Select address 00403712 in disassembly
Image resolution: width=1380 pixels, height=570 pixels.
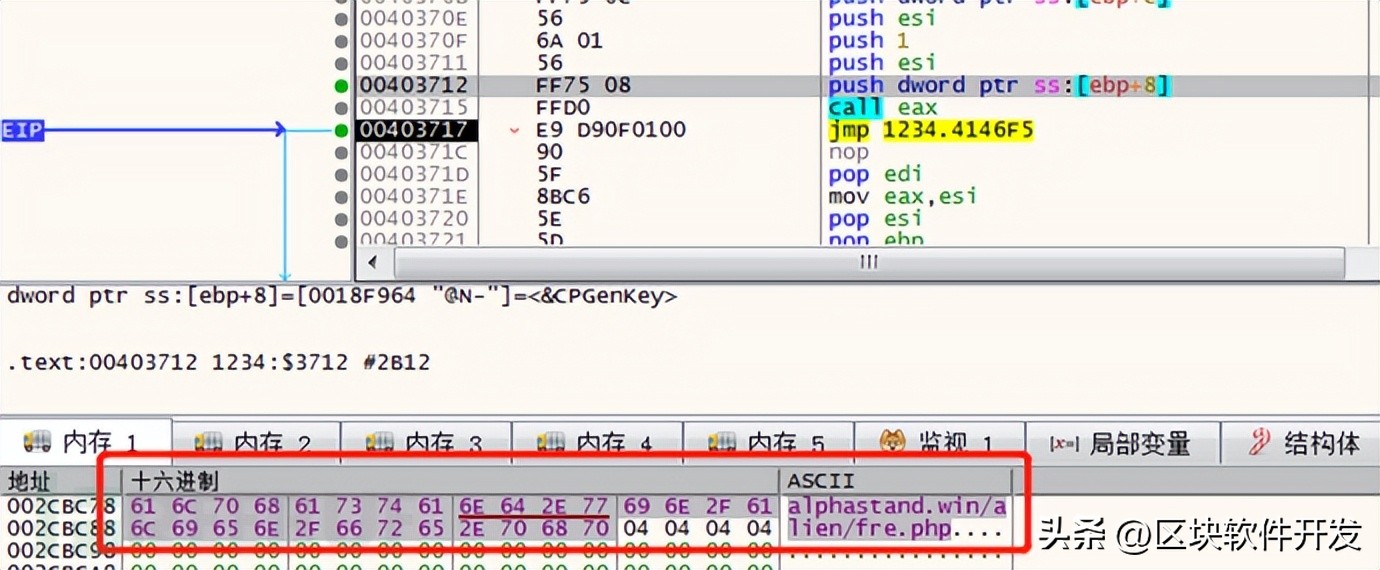click(x=414, y=86)
